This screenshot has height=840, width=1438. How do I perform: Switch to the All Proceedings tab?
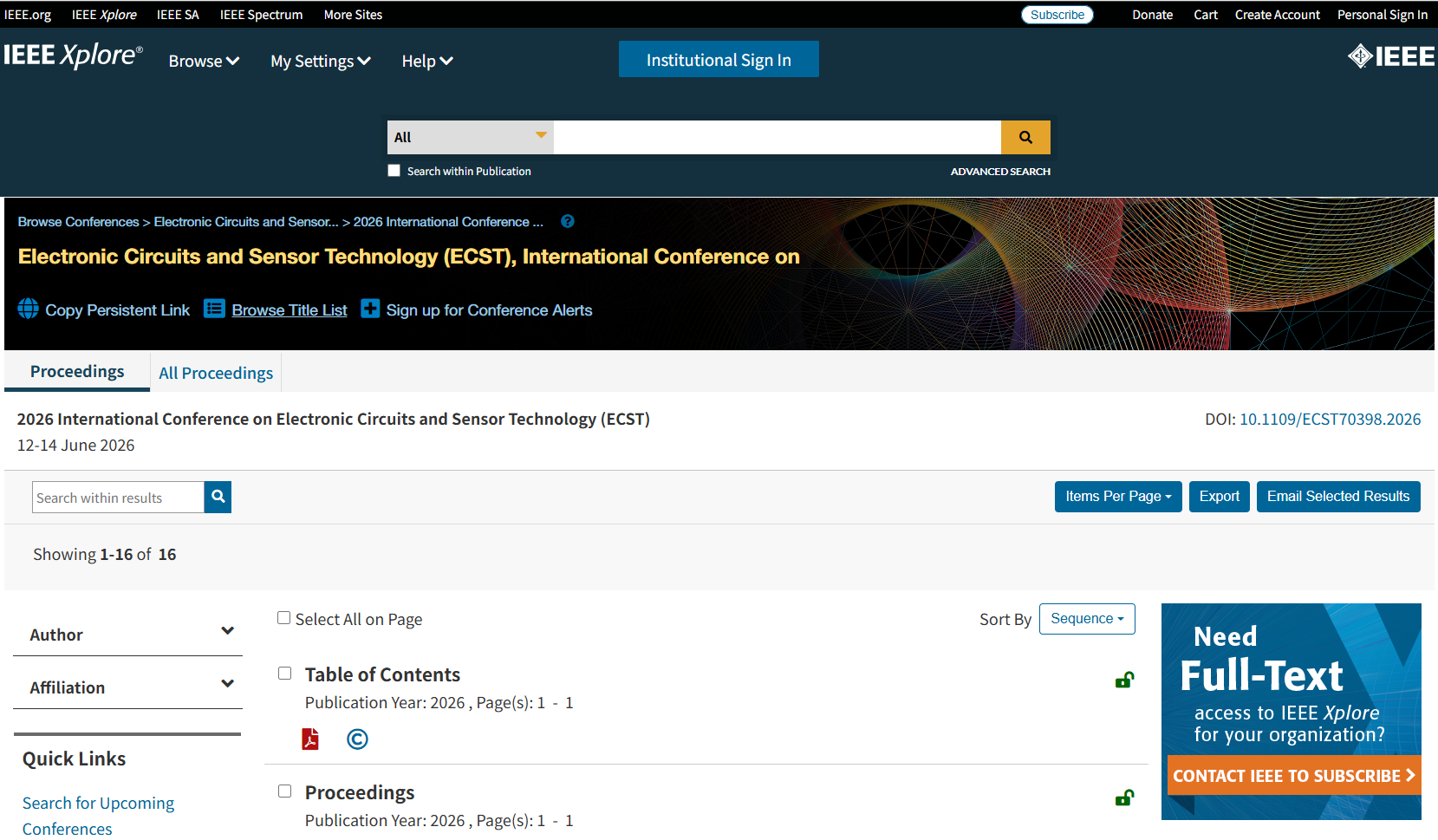click(216, 373)
